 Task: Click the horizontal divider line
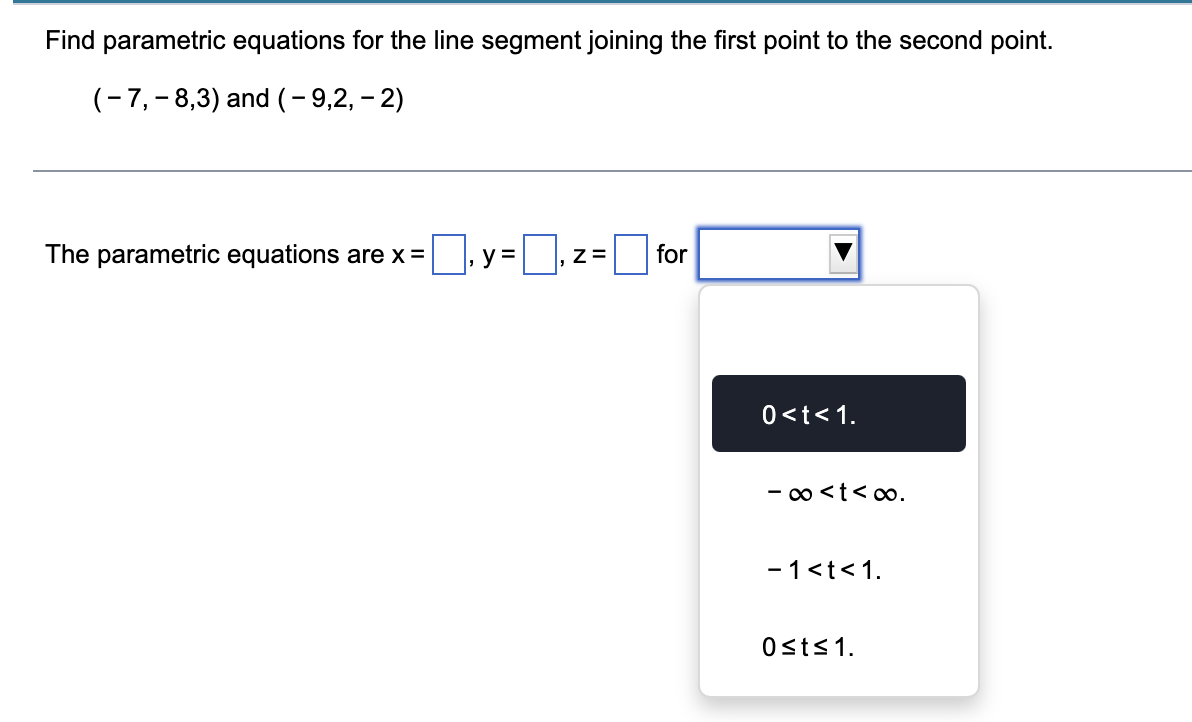pyautogui.click(x=596, y=171)
